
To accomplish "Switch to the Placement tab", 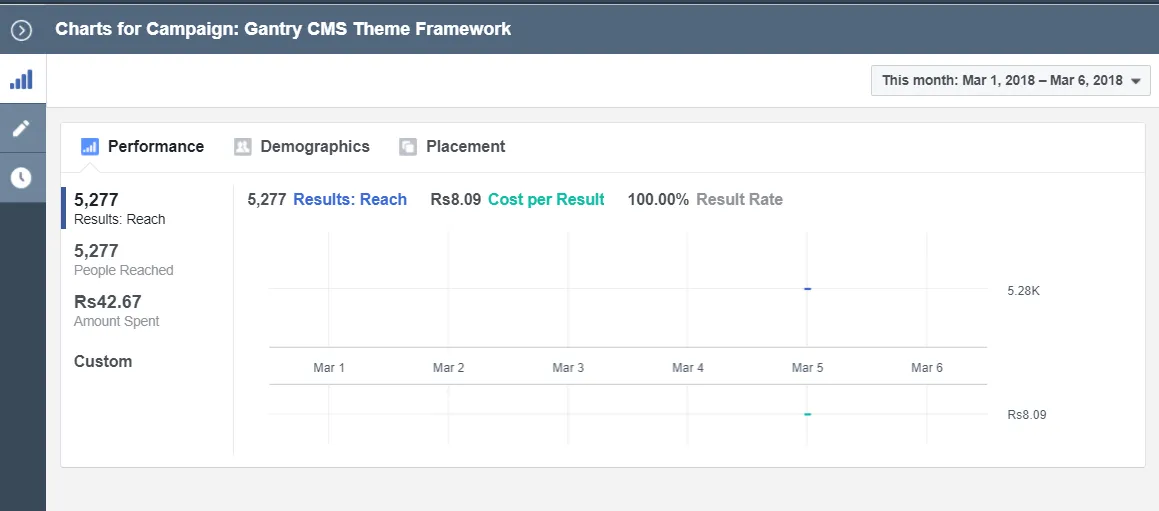I will 452,146.
